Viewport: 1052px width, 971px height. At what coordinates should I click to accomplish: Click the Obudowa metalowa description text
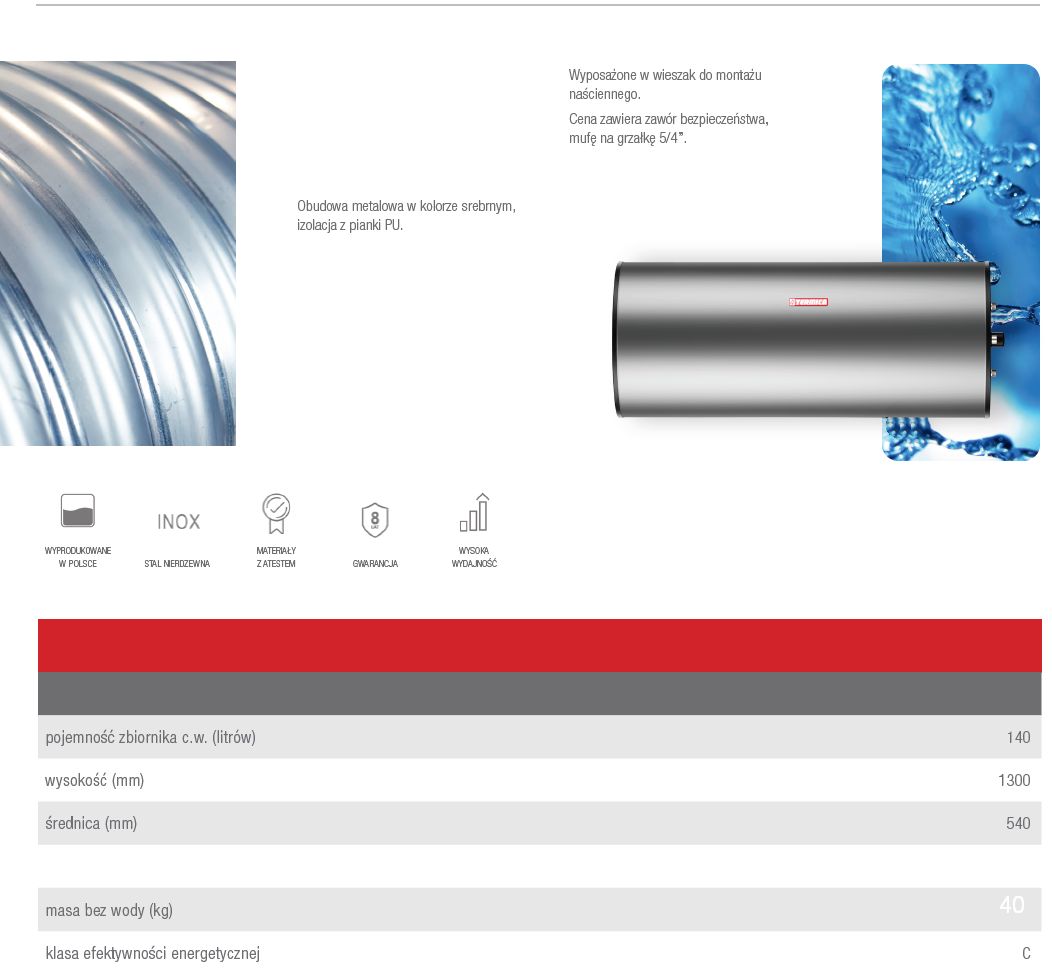point(406,215)
